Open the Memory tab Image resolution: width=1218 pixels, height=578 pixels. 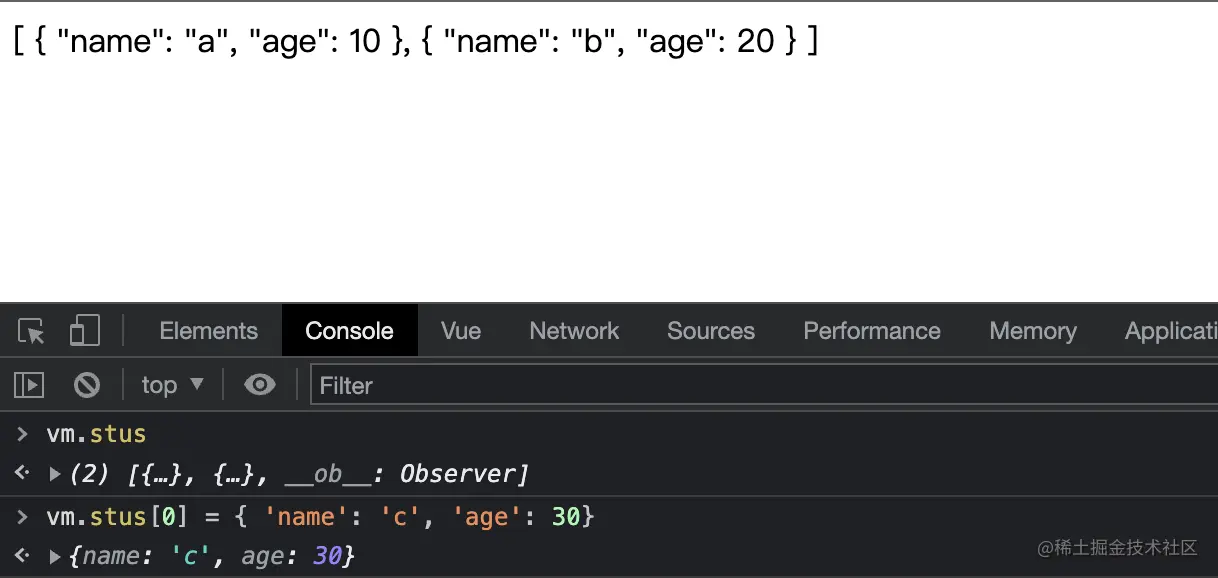(1032, 331)
